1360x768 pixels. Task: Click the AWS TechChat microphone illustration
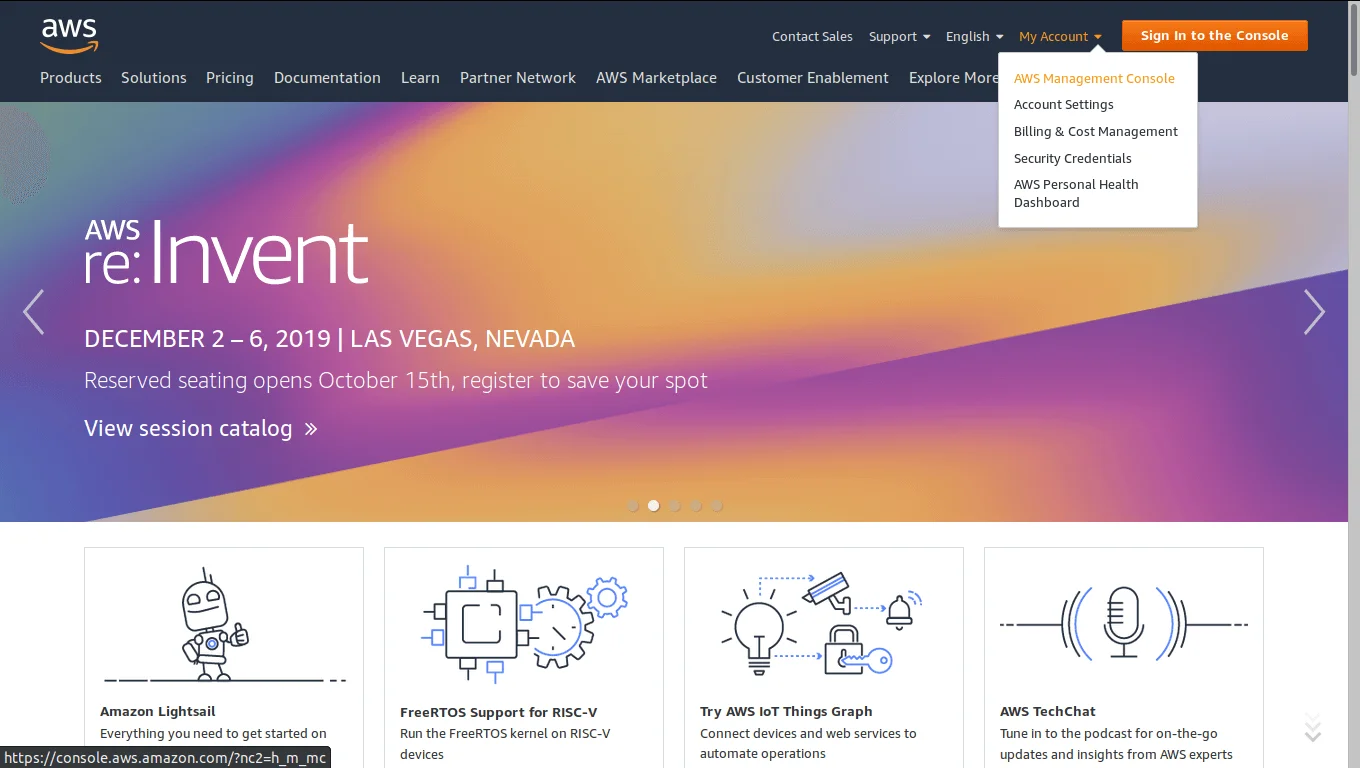pos(1123,622)
